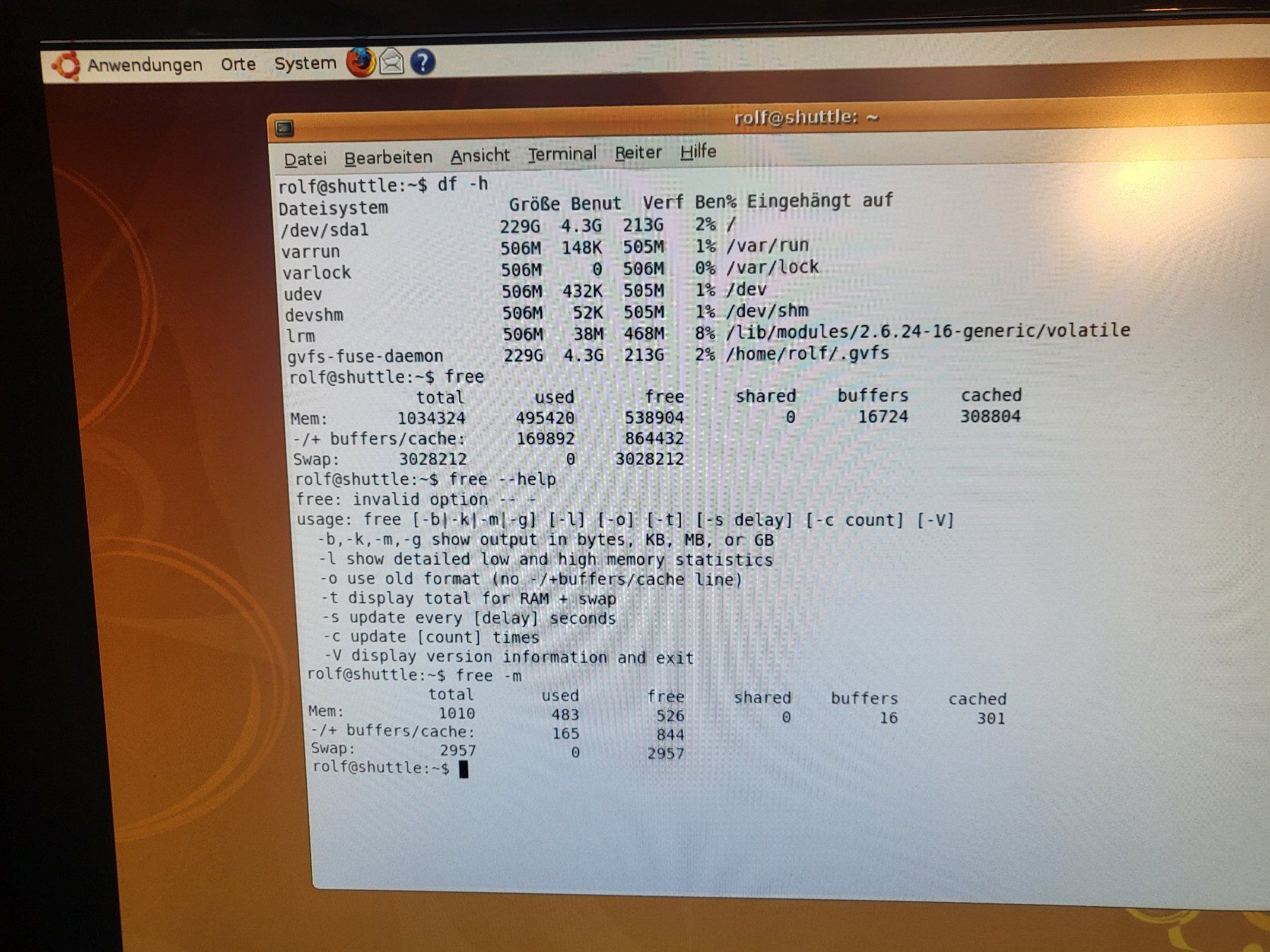
Task: Click the '-t display total for RAM' line
Action: pos(469,599)
